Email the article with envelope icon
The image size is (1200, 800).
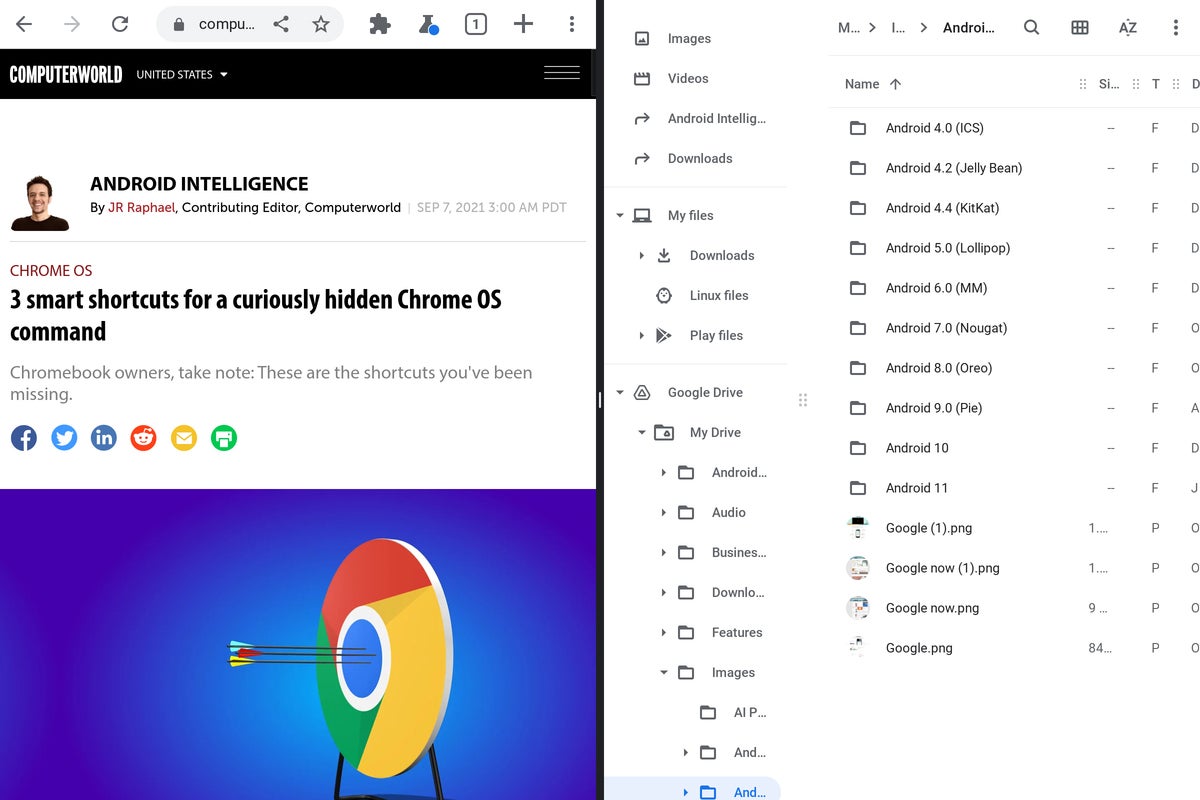pos(184,437)
